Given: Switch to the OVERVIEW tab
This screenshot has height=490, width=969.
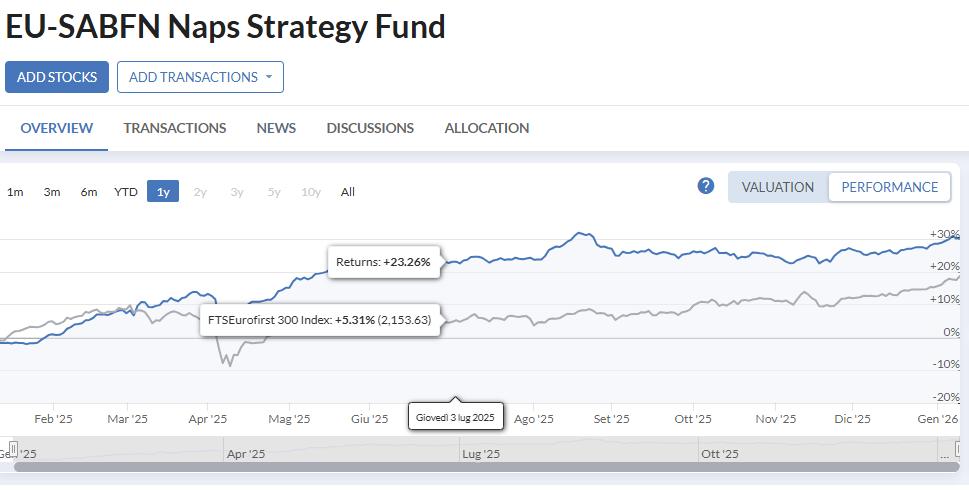Looking at the screenshot, I should [56, 128].
